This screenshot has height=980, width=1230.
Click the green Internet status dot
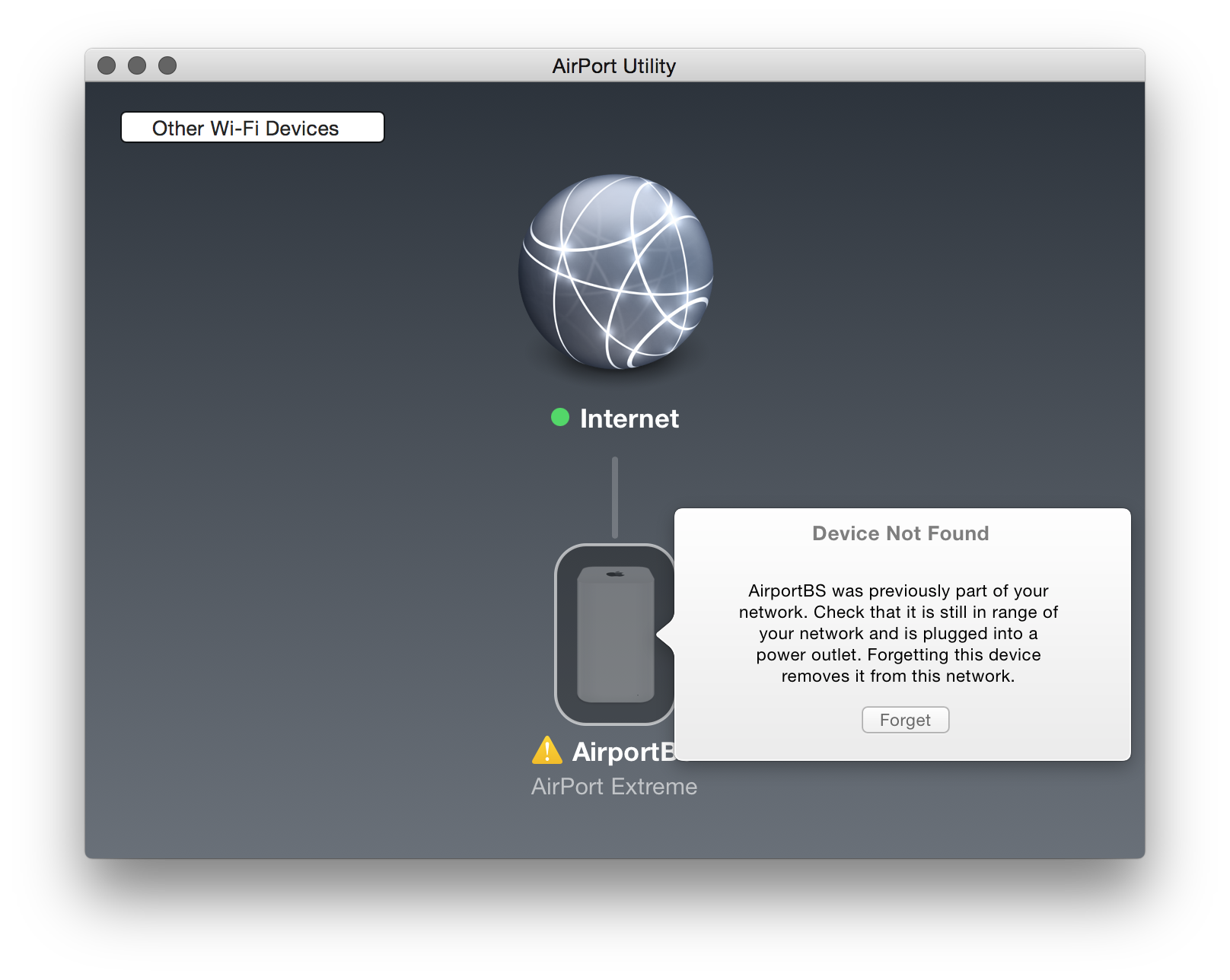(x=560, y=417)
